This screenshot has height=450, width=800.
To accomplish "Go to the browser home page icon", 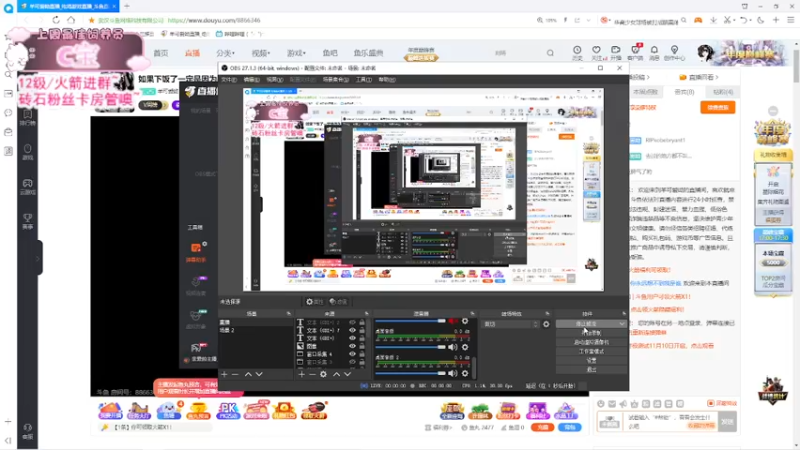I will point(71,20).
